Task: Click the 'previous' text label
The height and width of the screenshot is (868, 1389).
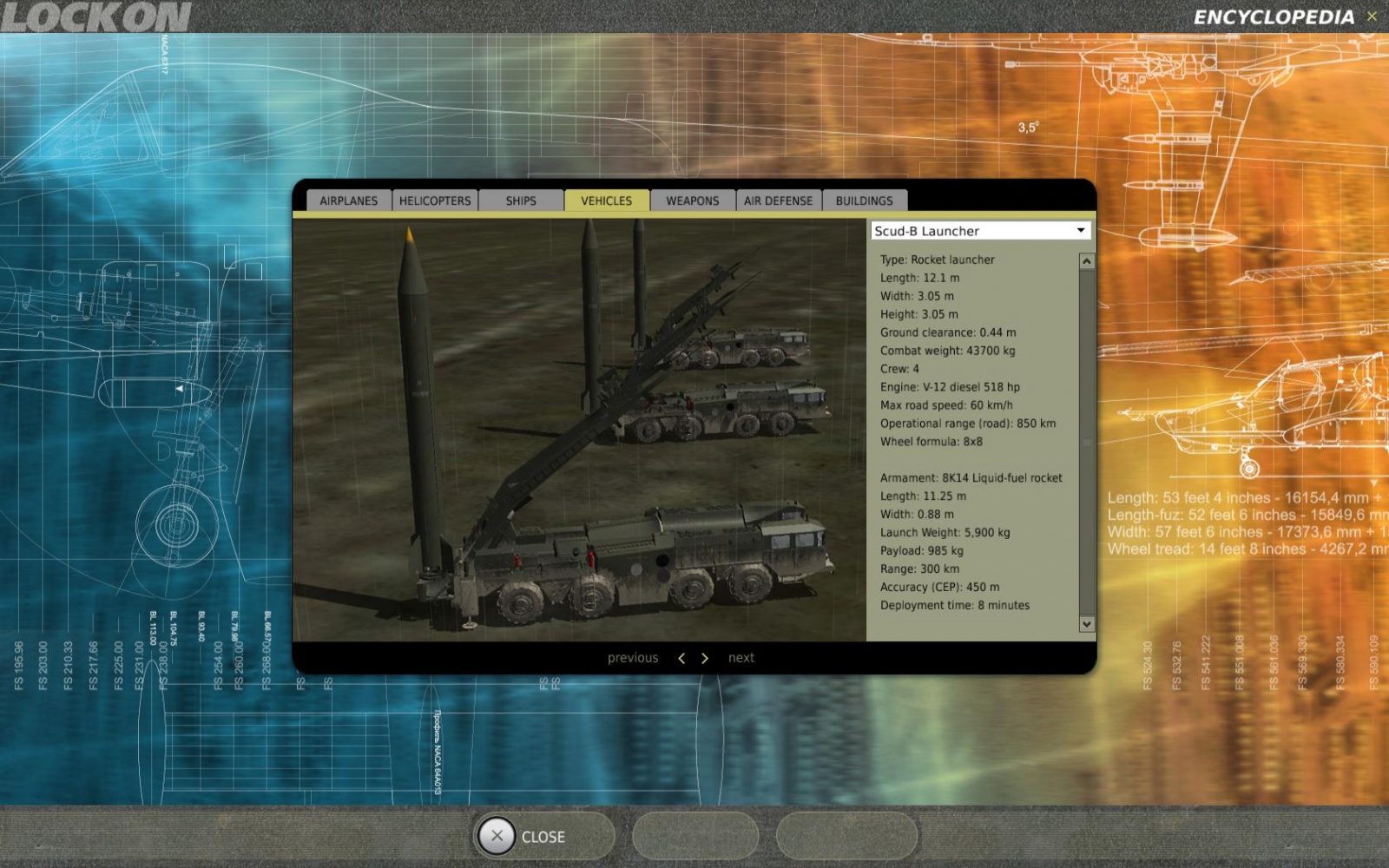Action: click(x=633, y=658)
